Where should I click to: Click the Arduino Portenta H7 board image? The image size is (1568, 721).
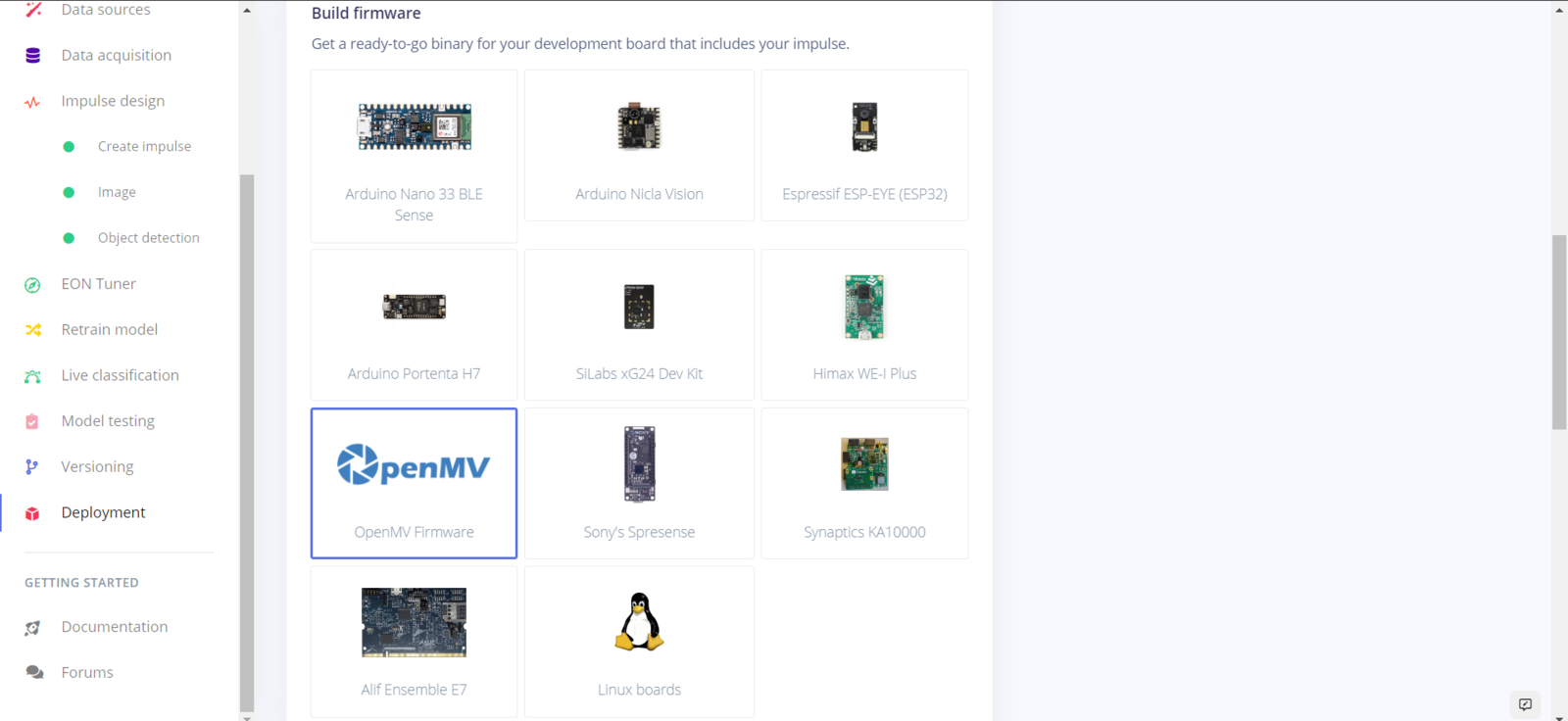415,307
